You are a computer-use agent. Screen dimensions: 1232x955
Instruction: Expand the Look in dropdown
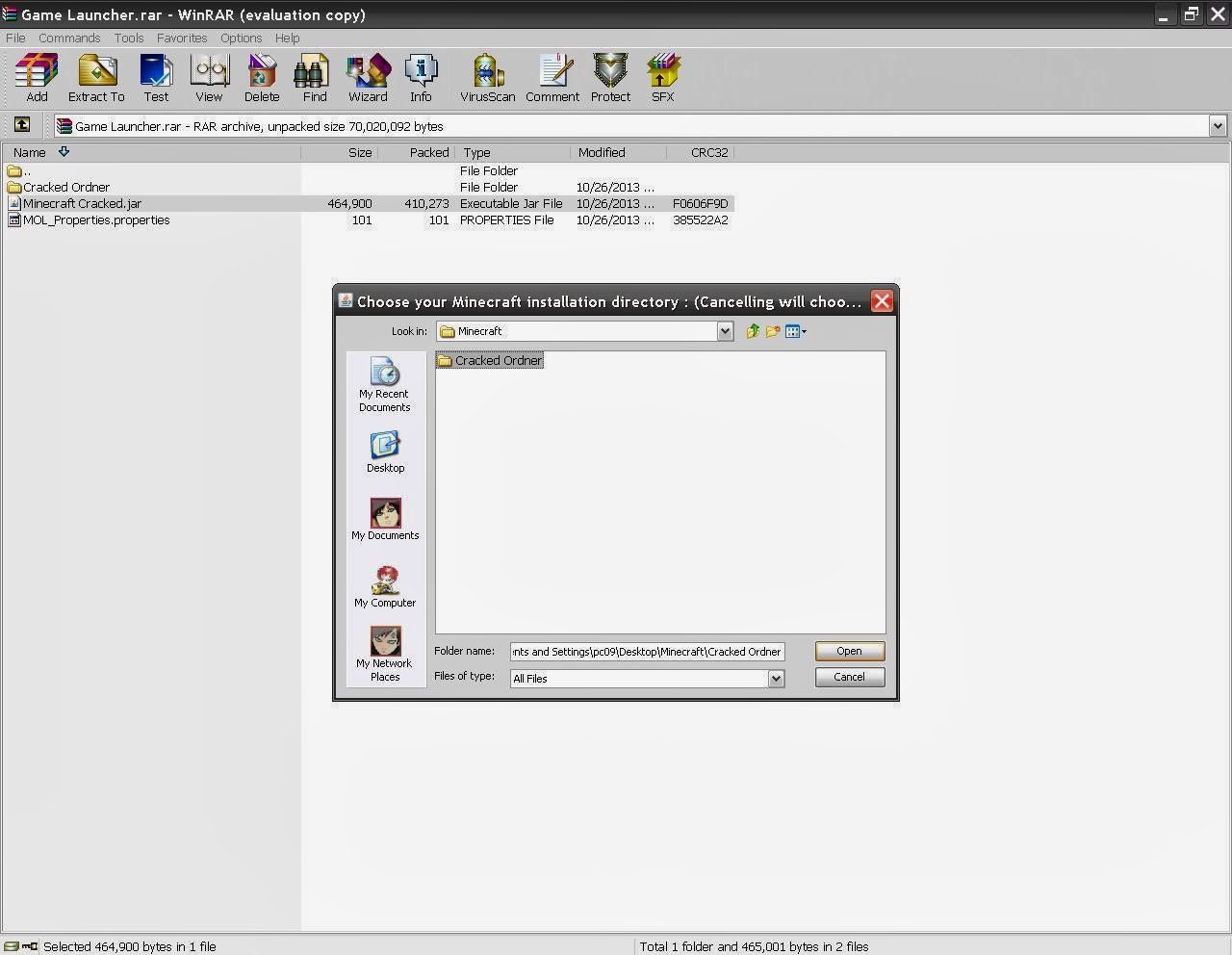click(x=725, y=331)
